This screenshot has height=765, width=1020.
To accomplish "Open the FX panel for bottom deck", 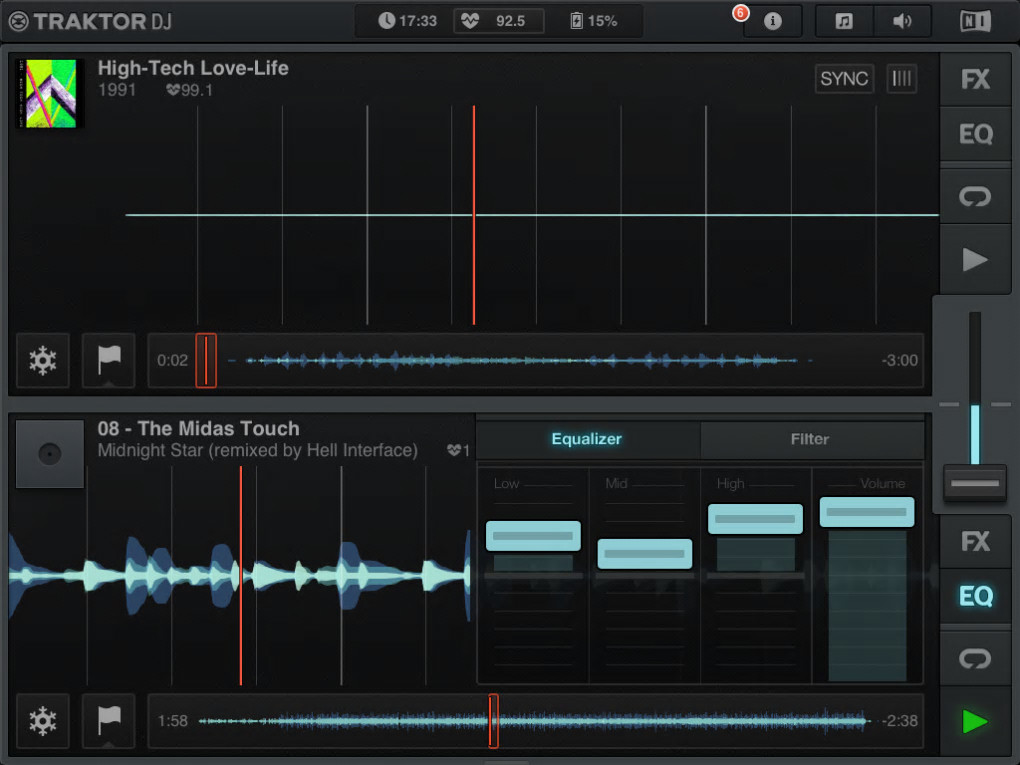I will (x=975, y=541).
